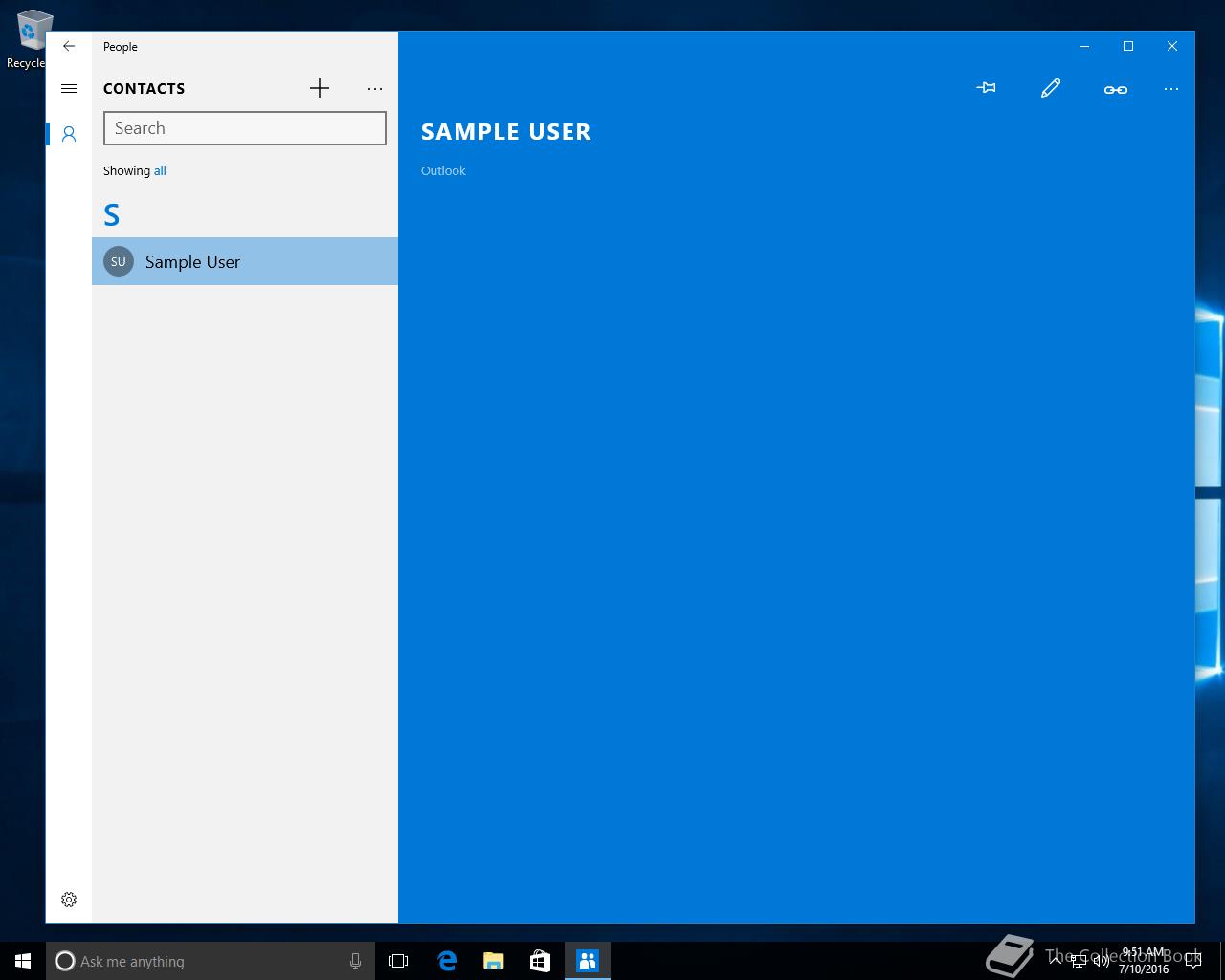Jump to letter using the S header
1225x980 pixels.
(x=112, y=215)
